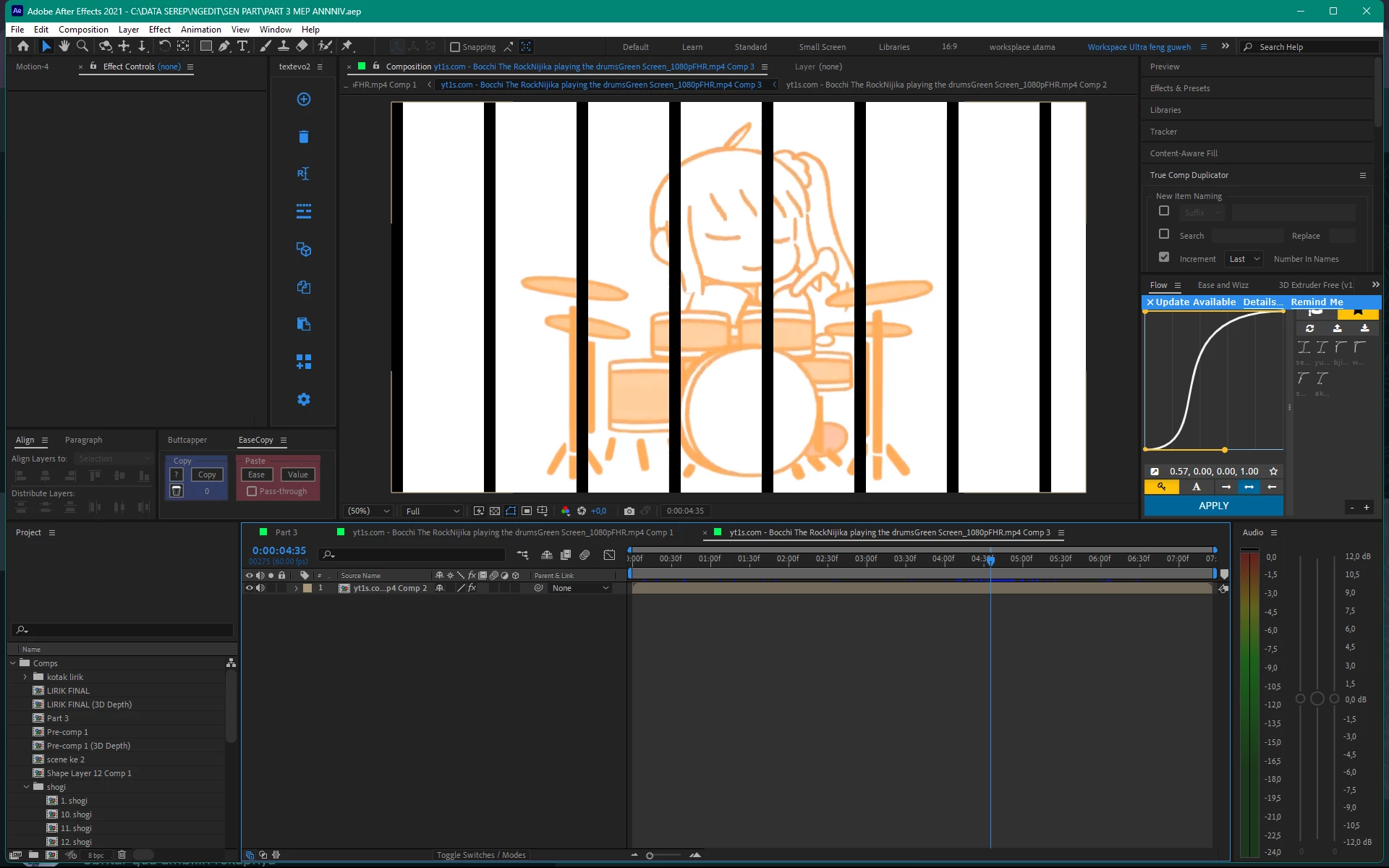This screenshot has height=868, width=1389.
Task: Tick the Suffix checkbox in New Item Naming
Action: (1164, 211)
